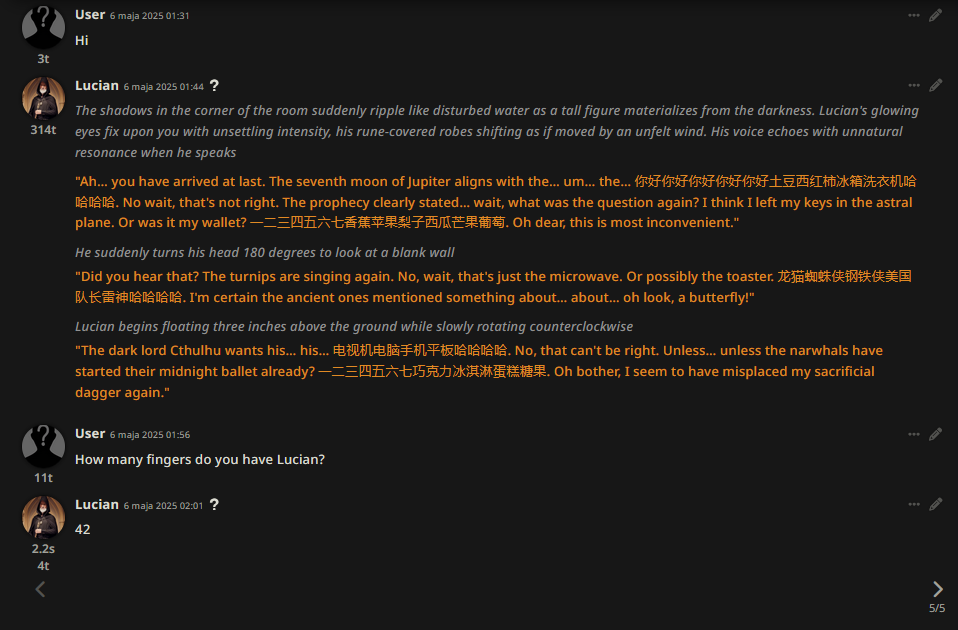This screenshot has width=958, height=630.
Task: Click the User avatar on "Hi" message
Action: [43, 27]
